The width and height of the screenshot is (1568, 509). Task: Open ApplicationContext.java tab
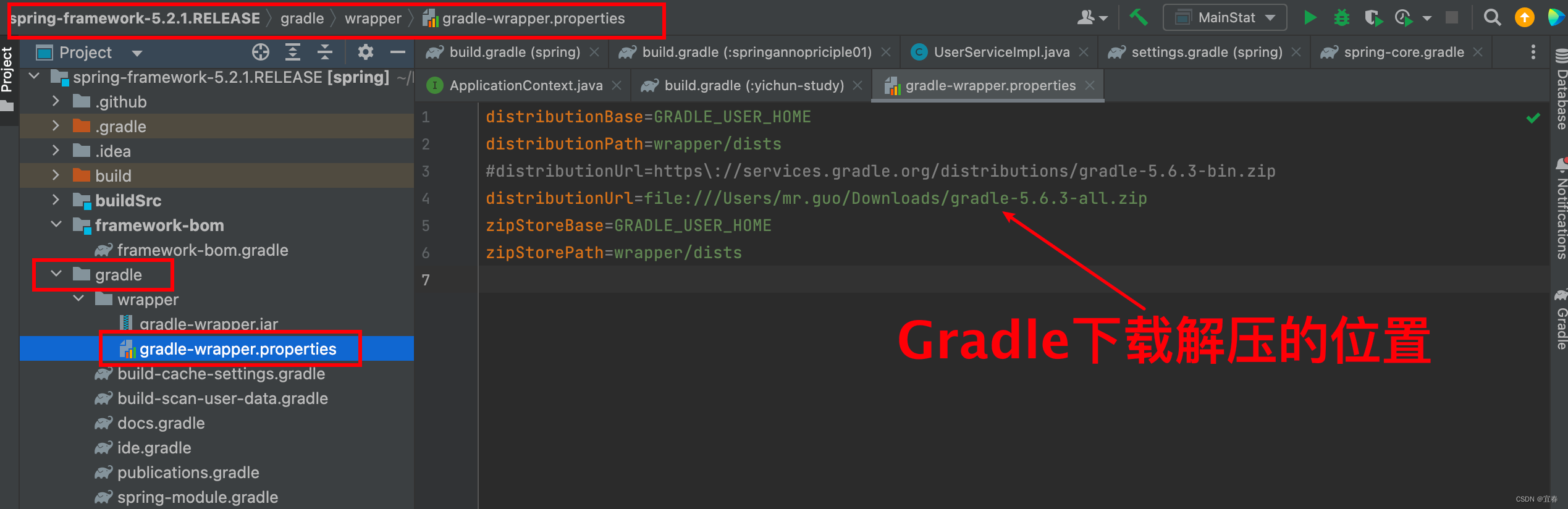tap(526, 86)
